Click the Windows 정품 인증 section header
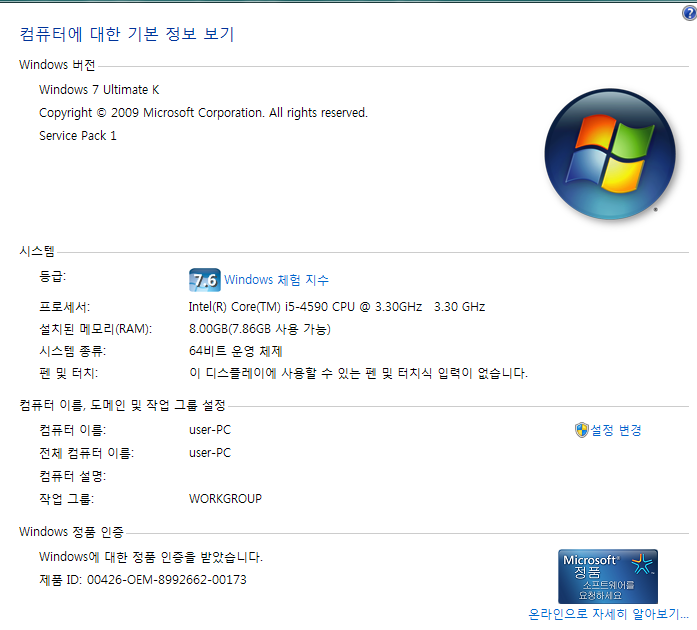 [x=71, y=532]
